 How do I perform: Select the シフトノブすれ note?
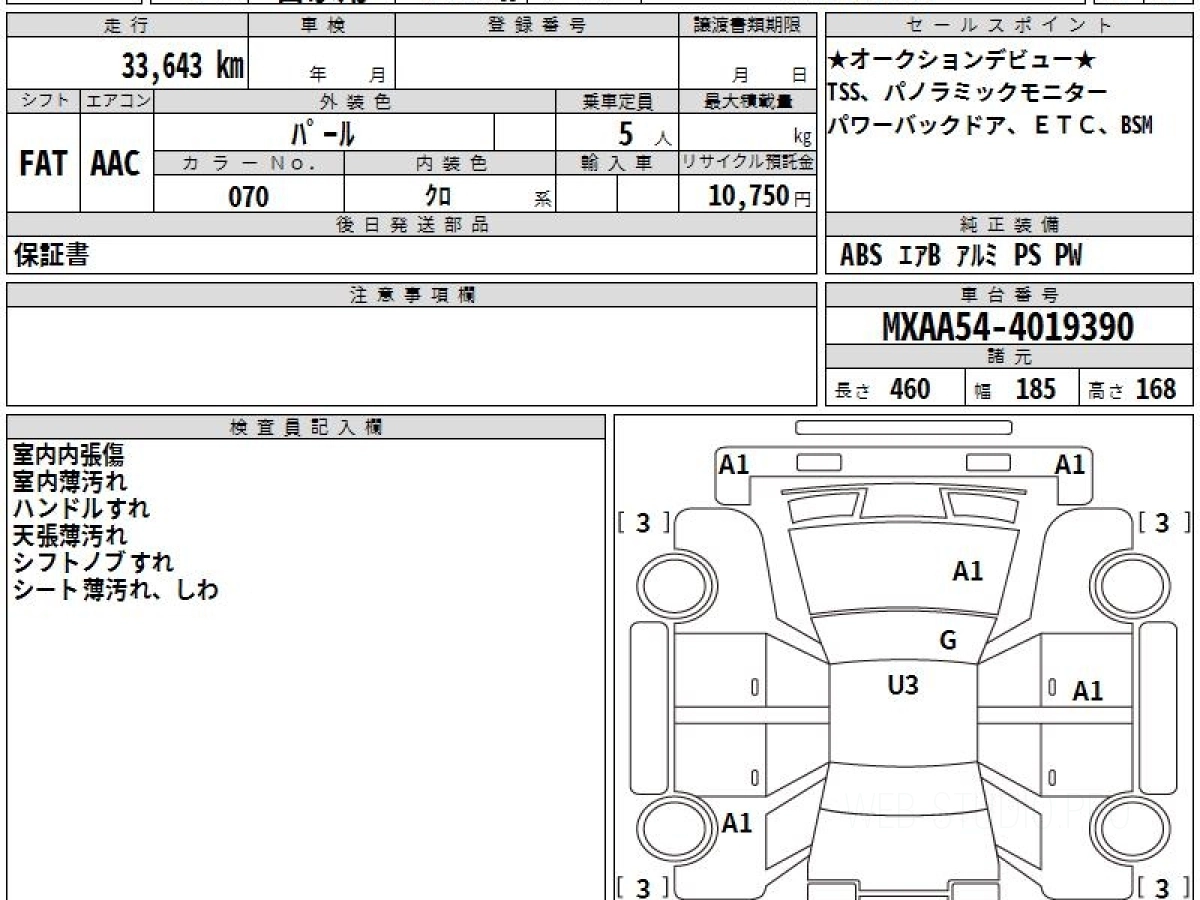point(93,562)
